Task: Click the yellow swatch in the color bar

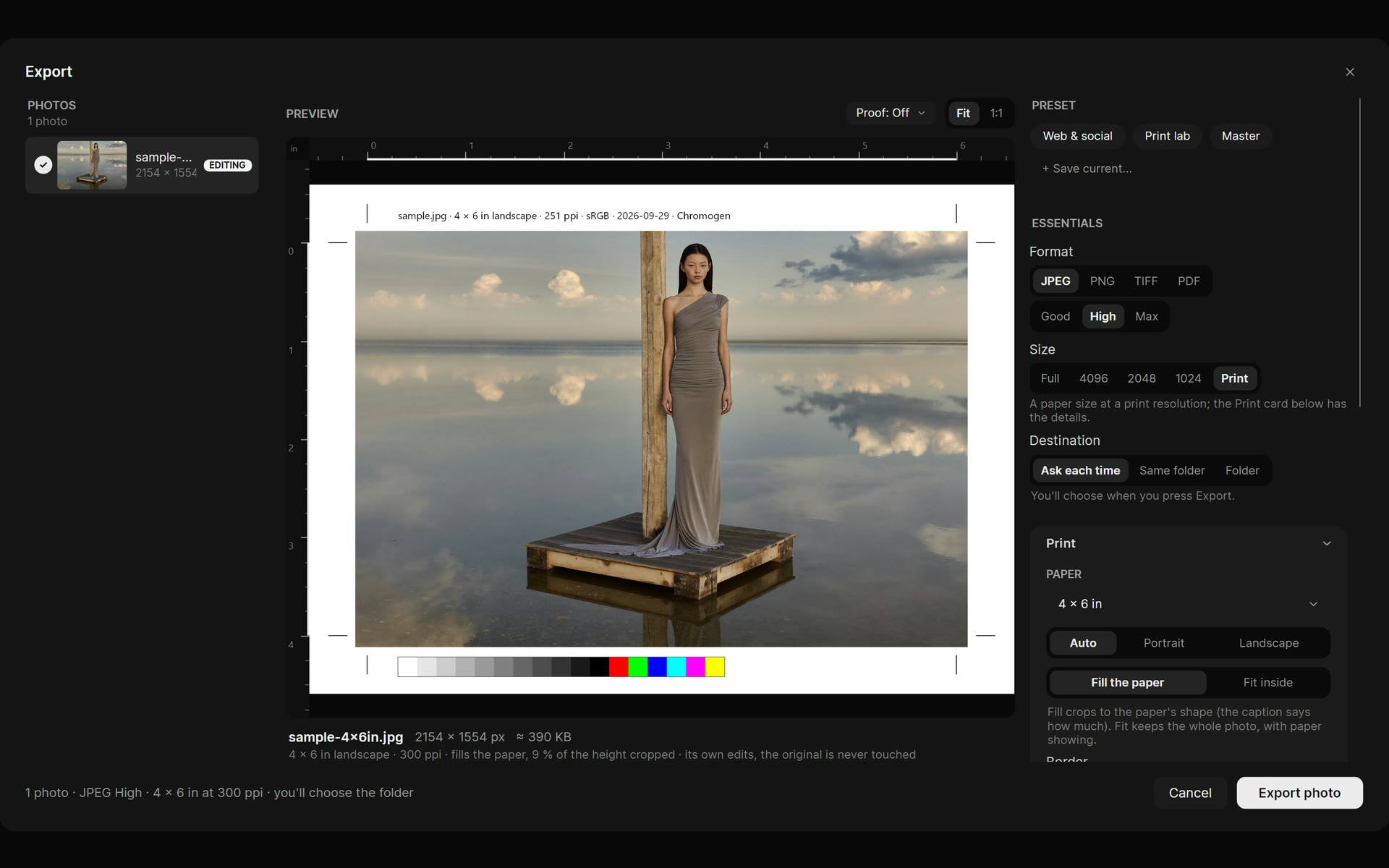Action: [715, 667]
